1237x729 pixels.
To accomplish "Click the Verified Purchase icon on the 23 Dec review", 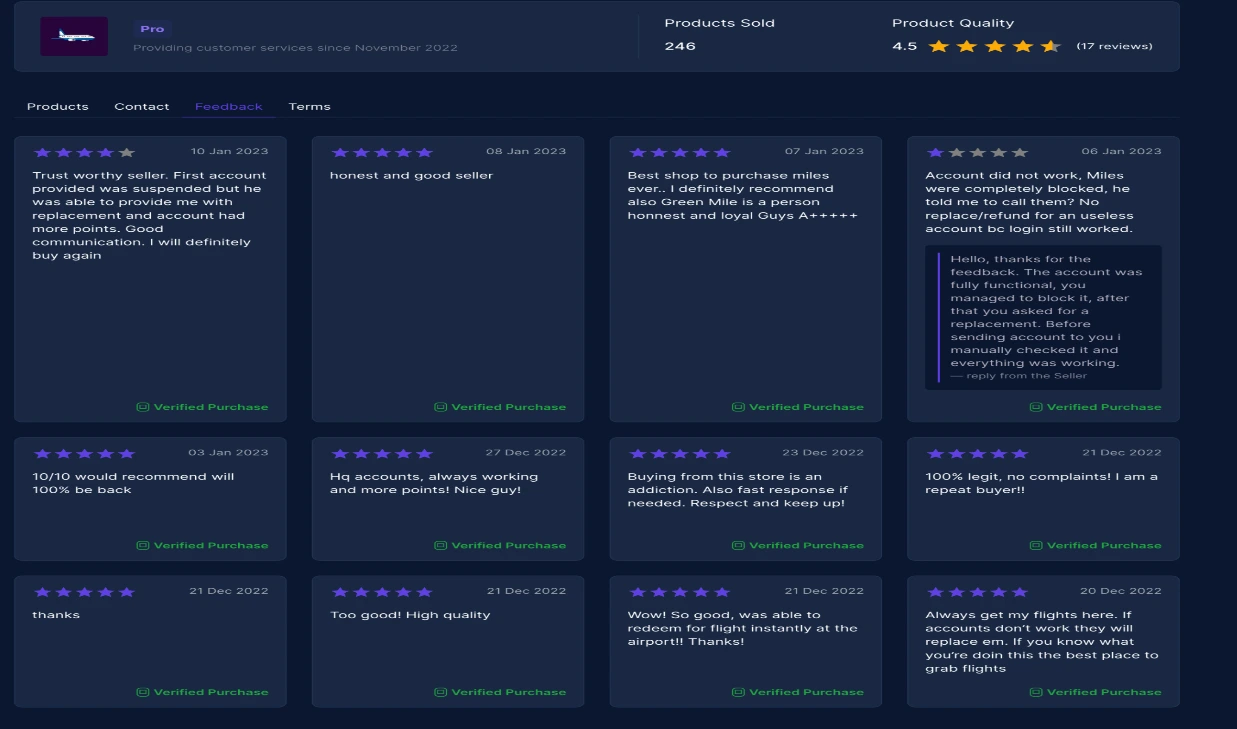I will pos(737,545).
